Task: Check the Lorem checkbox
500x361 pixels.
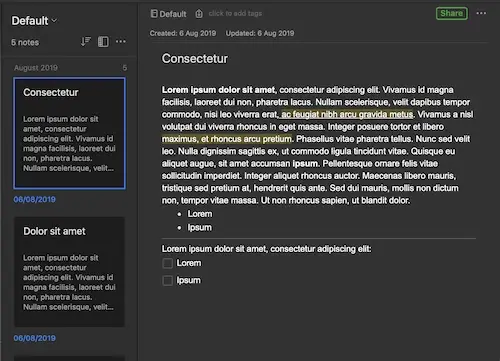Action: click(x=167, y=263)
